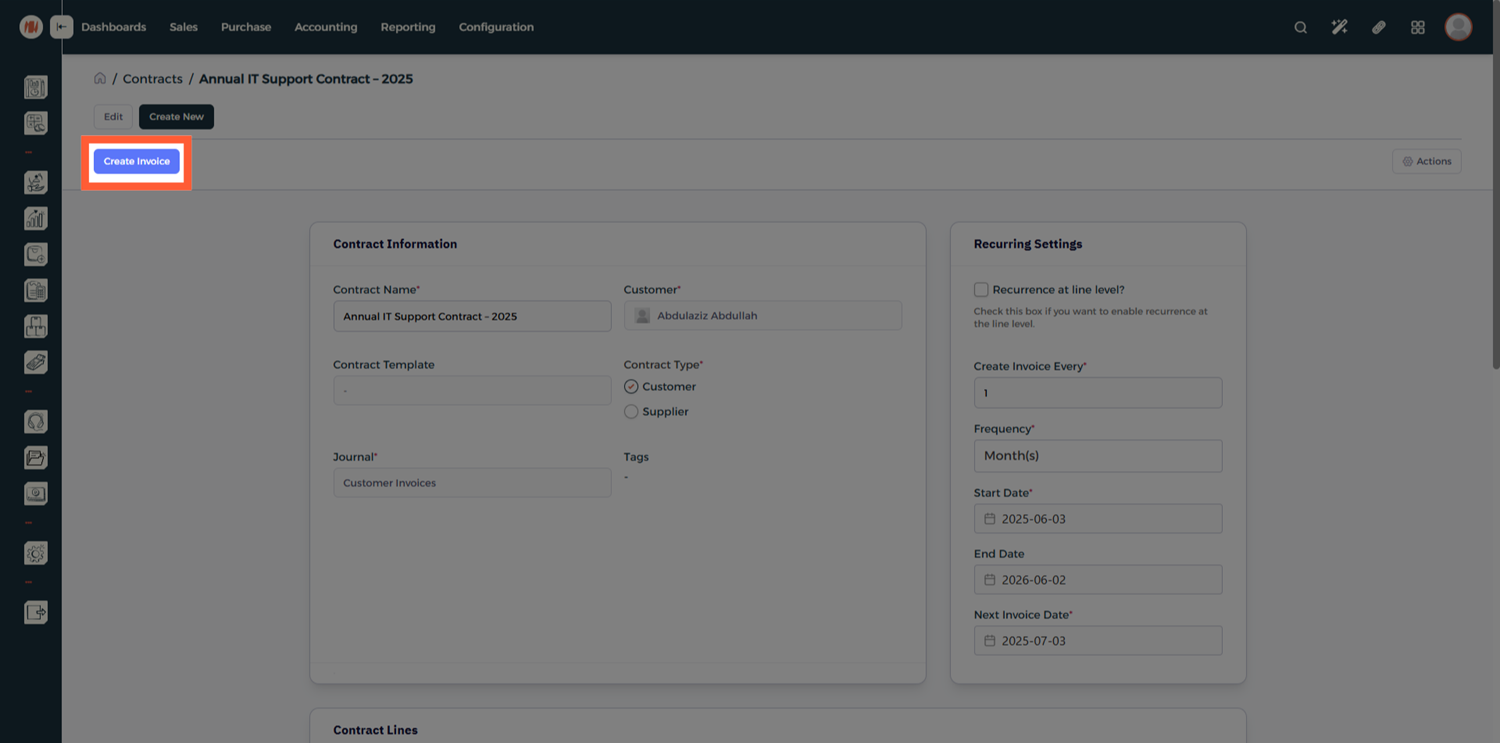Viewport: 1500px width, 743px height.
Task: Click the paperclip link icon in header
Action: pyautogui.click(x=1378, y=27)
